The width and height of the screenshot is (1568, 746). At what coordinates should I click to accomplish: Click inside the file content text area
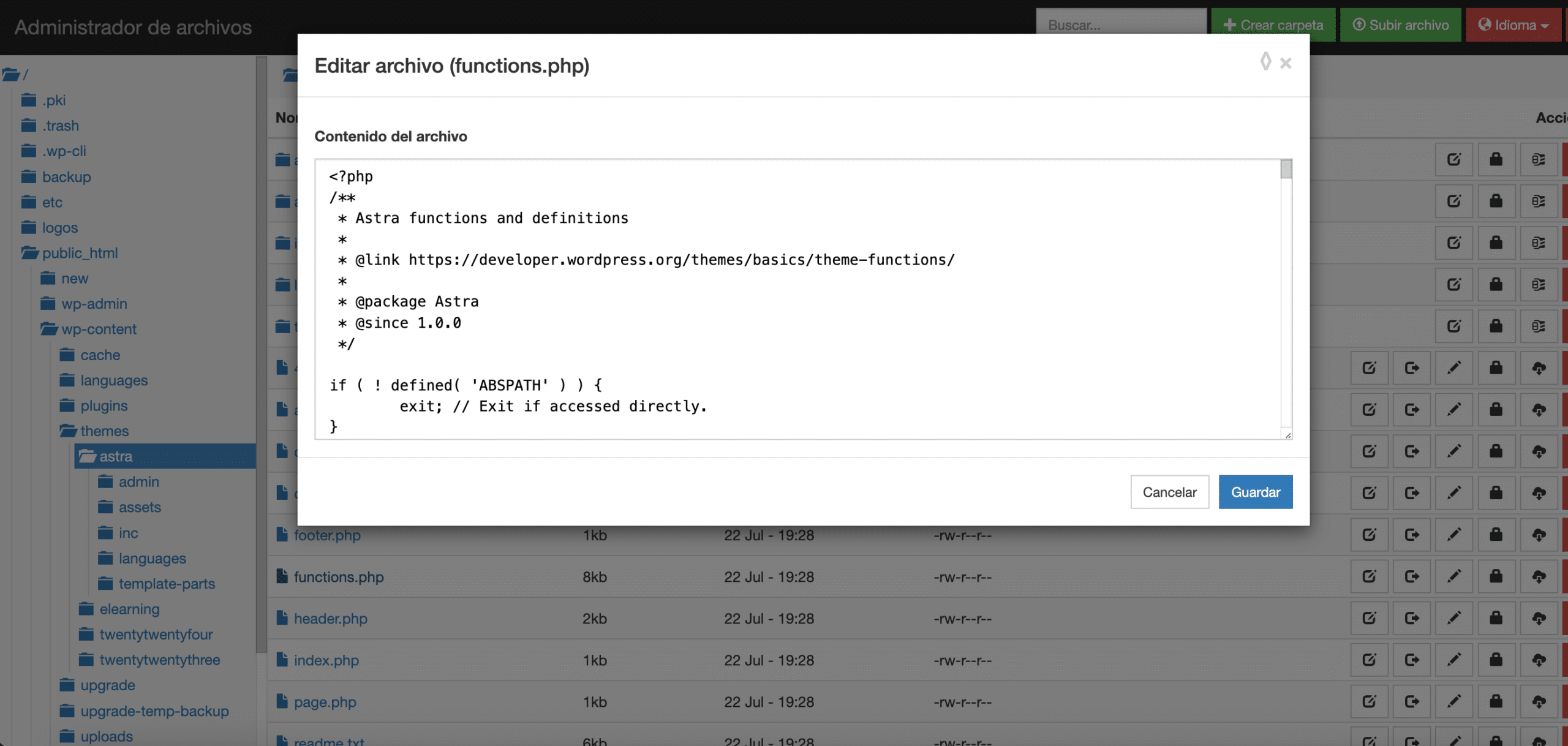coord(796,343)
